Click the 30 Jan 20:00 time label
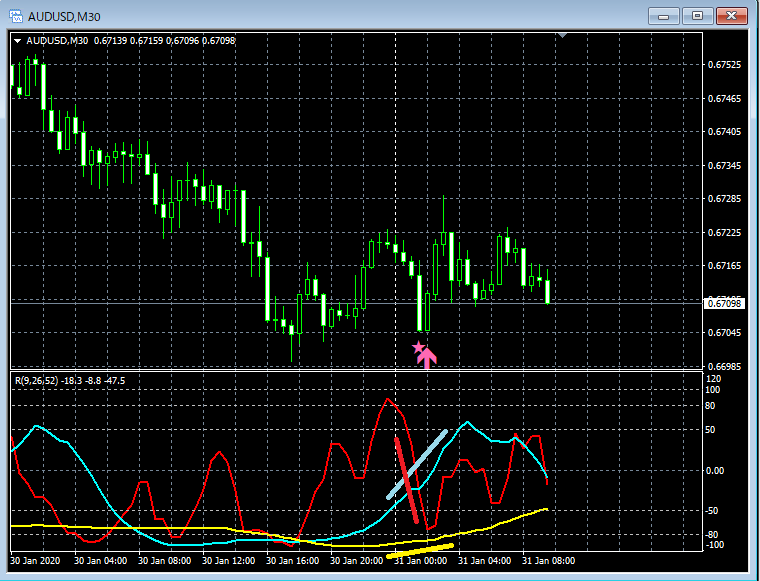This screenshot has height=581, width=760. point(356,561)
